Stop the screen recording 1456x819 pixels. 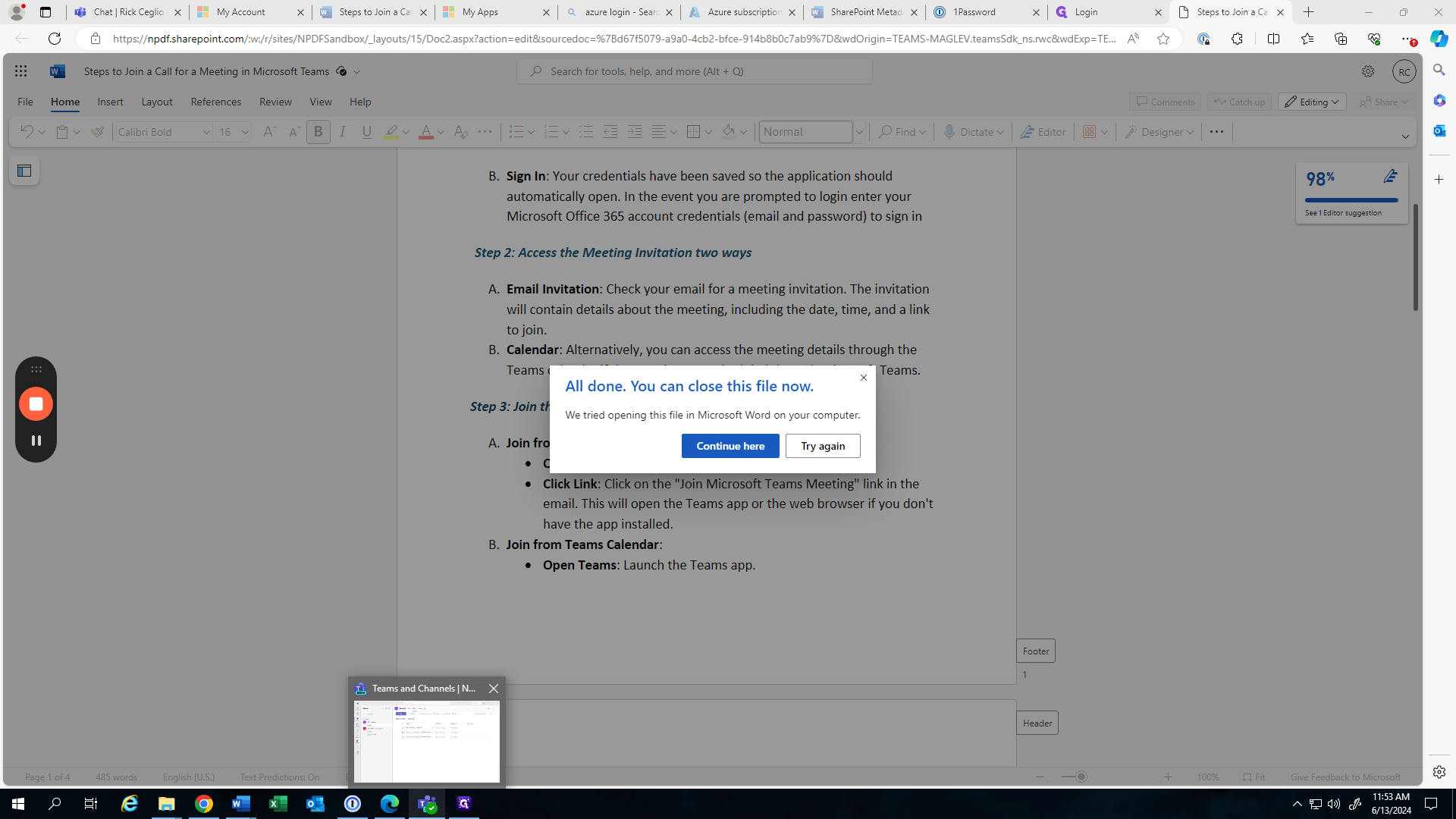tap(36, 404)
